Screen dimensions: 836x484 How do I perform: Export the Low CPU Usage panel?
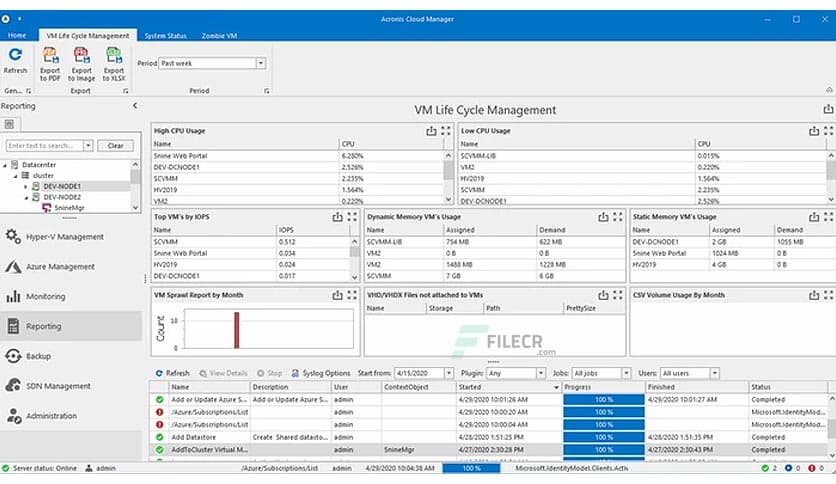[x=814, y=131]
